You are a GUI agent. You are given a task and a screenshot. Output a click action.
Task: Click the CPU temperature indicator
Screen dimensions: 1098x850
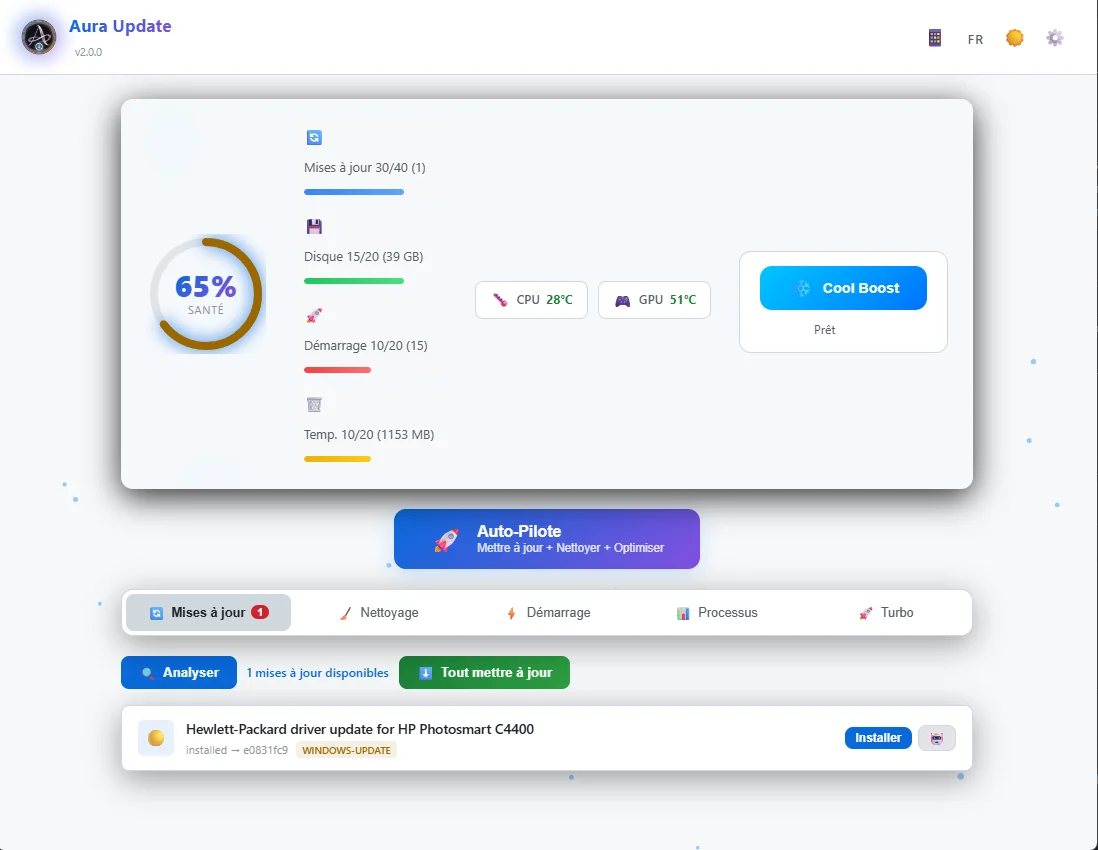pos(532,300)
